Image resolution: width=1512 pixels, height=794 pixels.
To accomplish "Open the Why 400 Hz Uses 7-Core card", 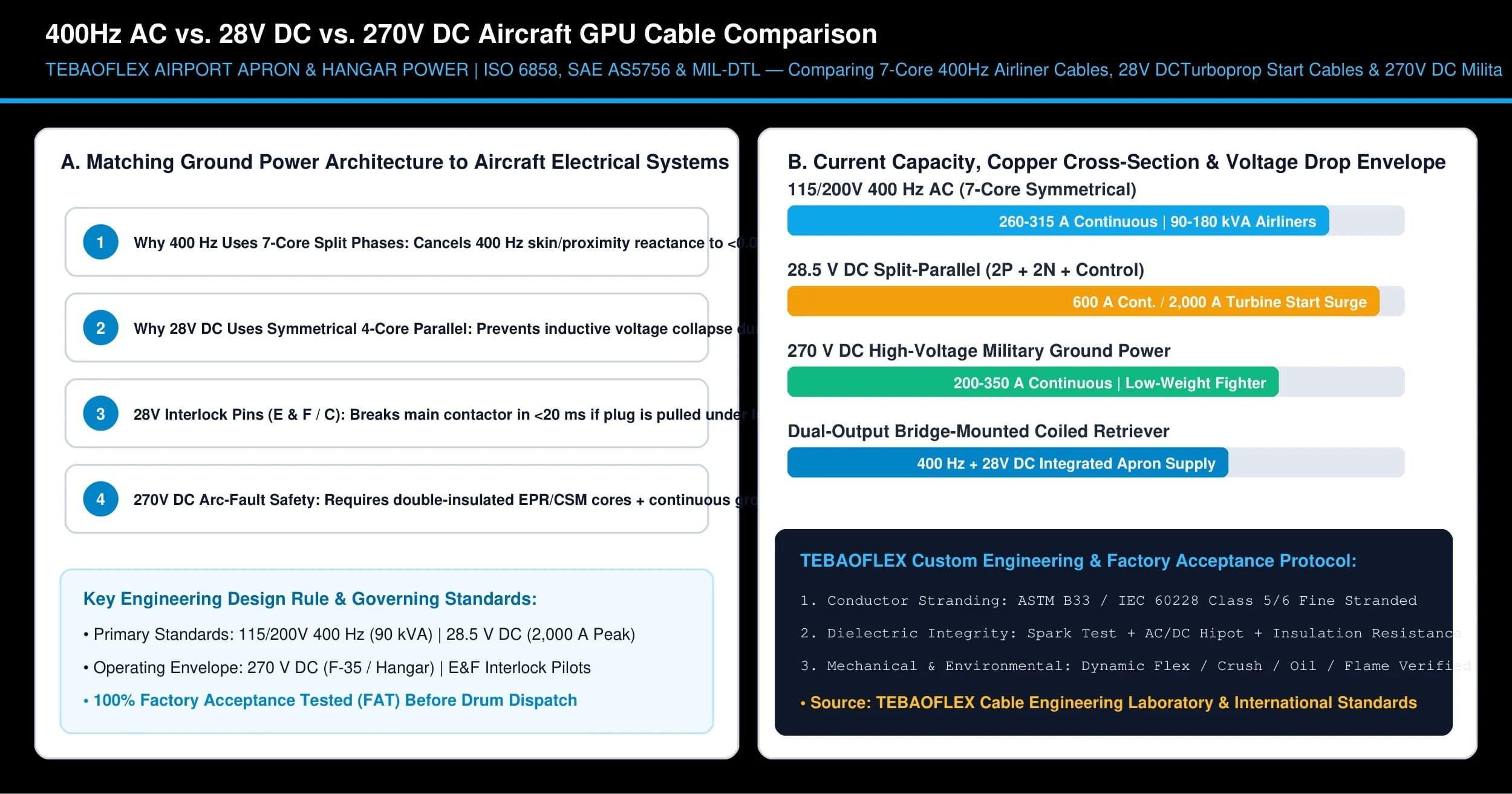I will pyautogui.click(x=386, y=242).
